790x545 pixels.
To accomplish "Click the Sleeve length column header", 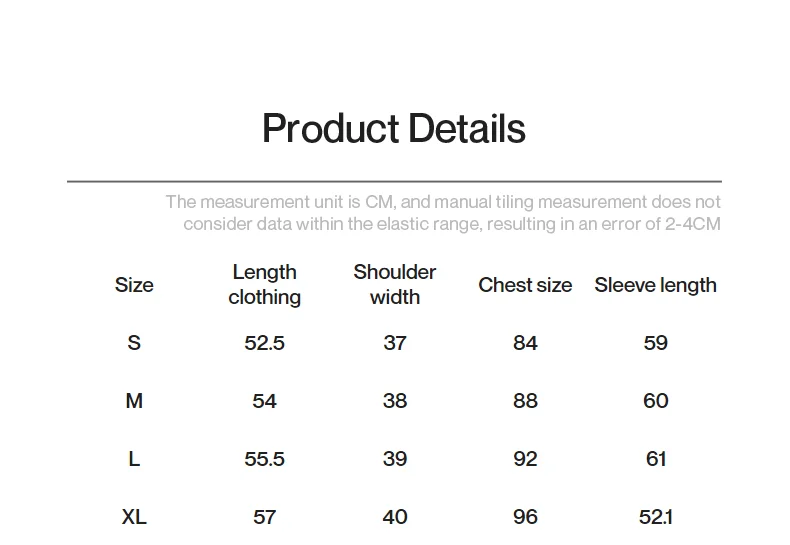I will [655, 285].
